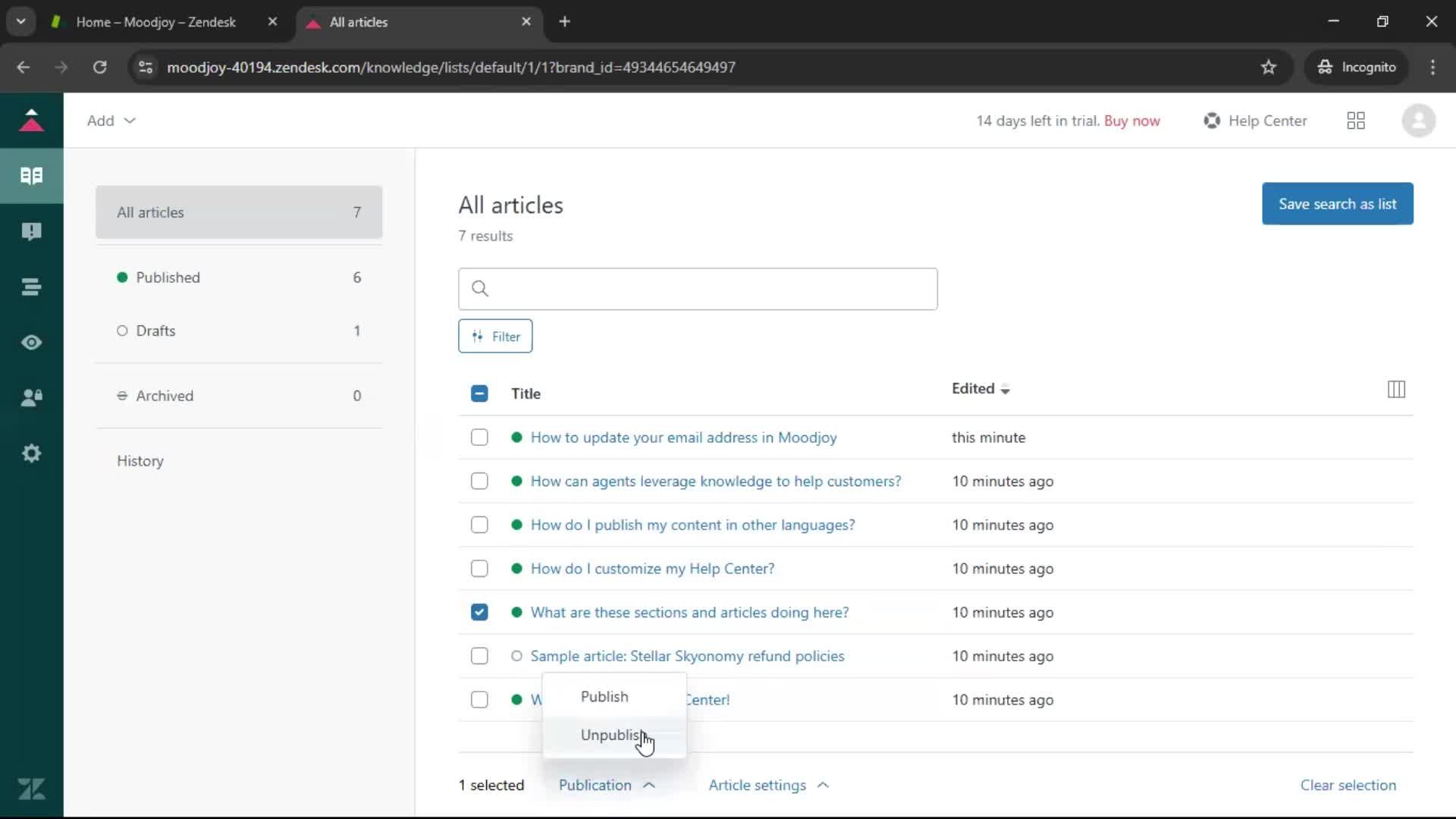The image size is (1456, 819).
Task: Expand the Add dropdown
Action: (111, 121)
